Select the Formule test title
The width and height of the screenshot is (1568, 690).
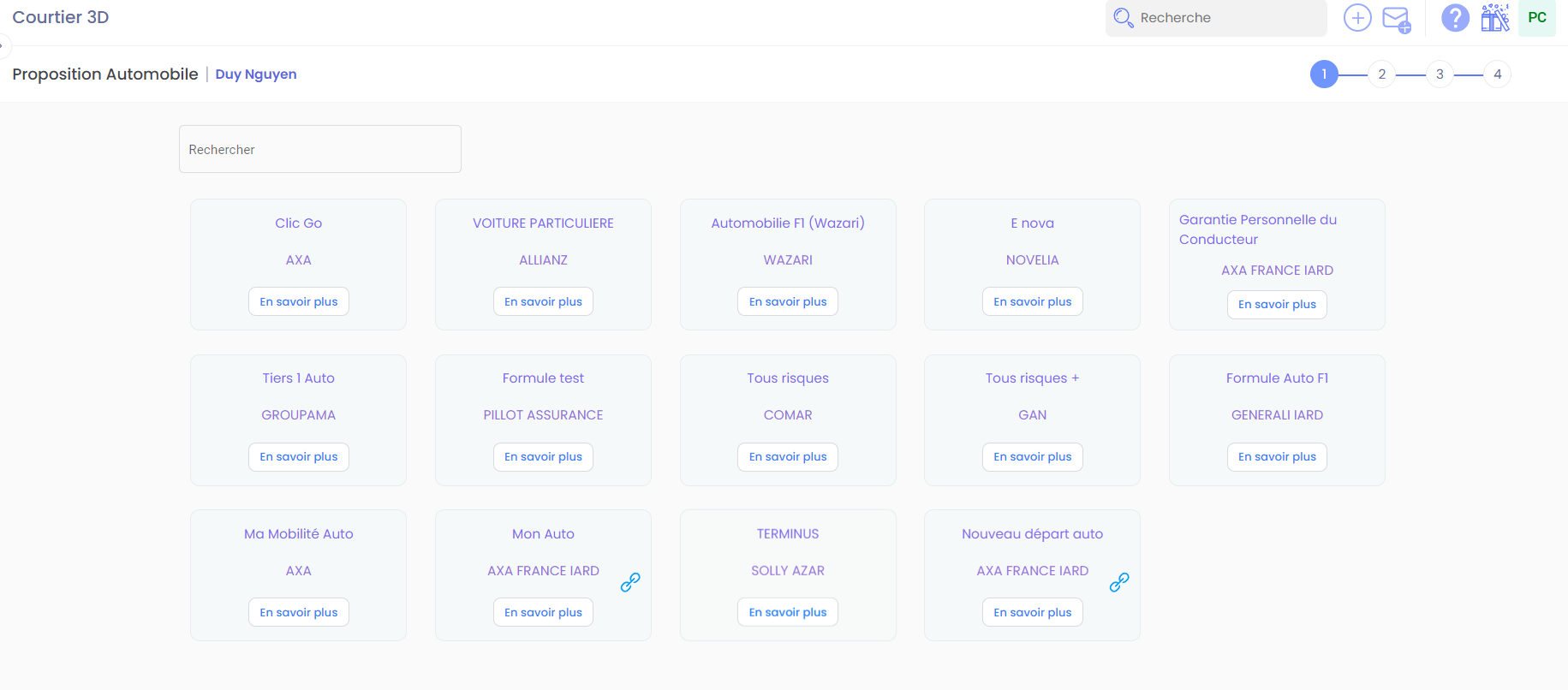click(543, 378)
